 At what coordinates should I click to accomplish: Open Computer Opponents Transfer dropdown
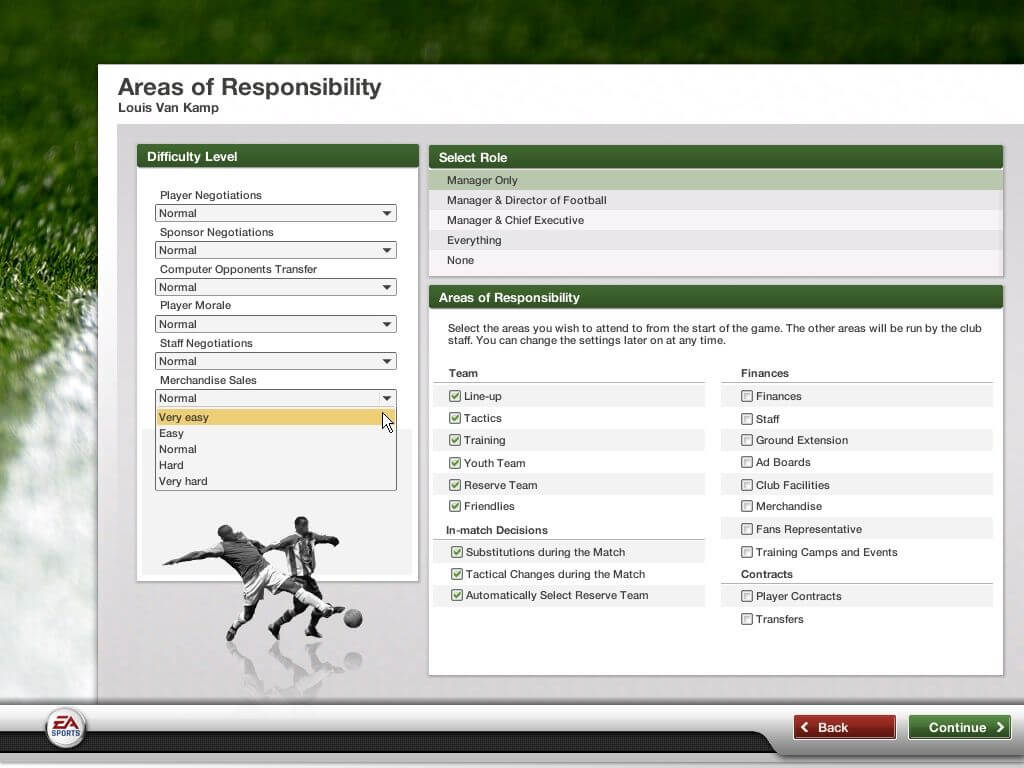click(x=276, y=287)
